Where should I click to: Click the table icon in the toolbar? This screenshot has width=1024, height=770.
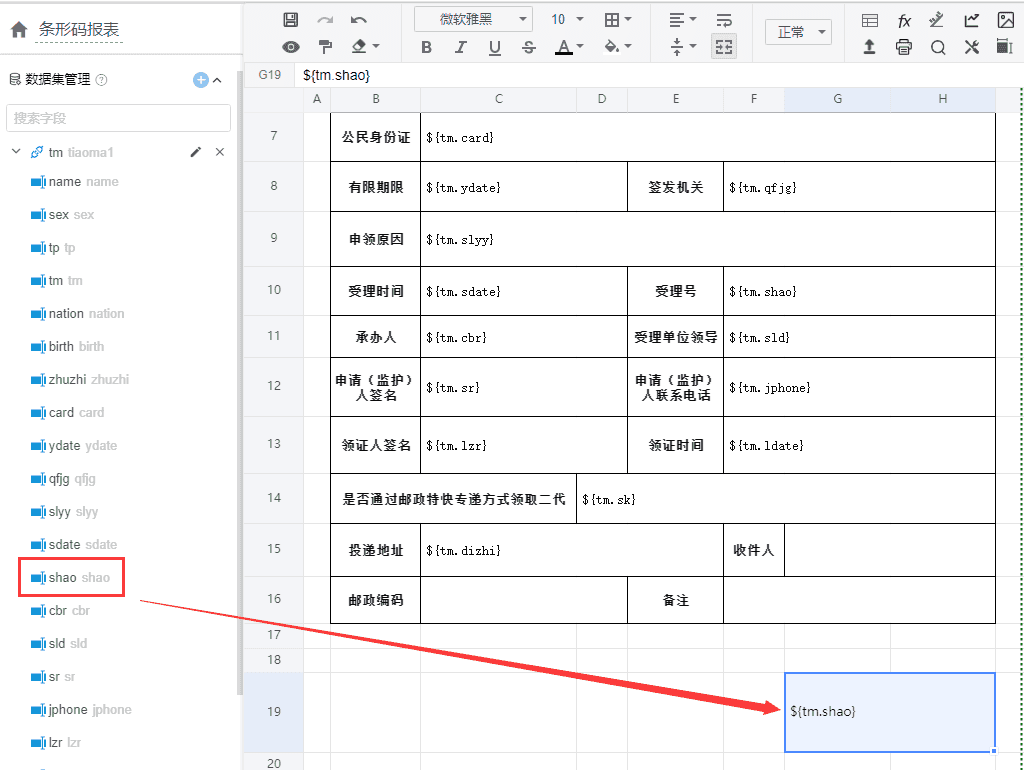pos(870,20)
